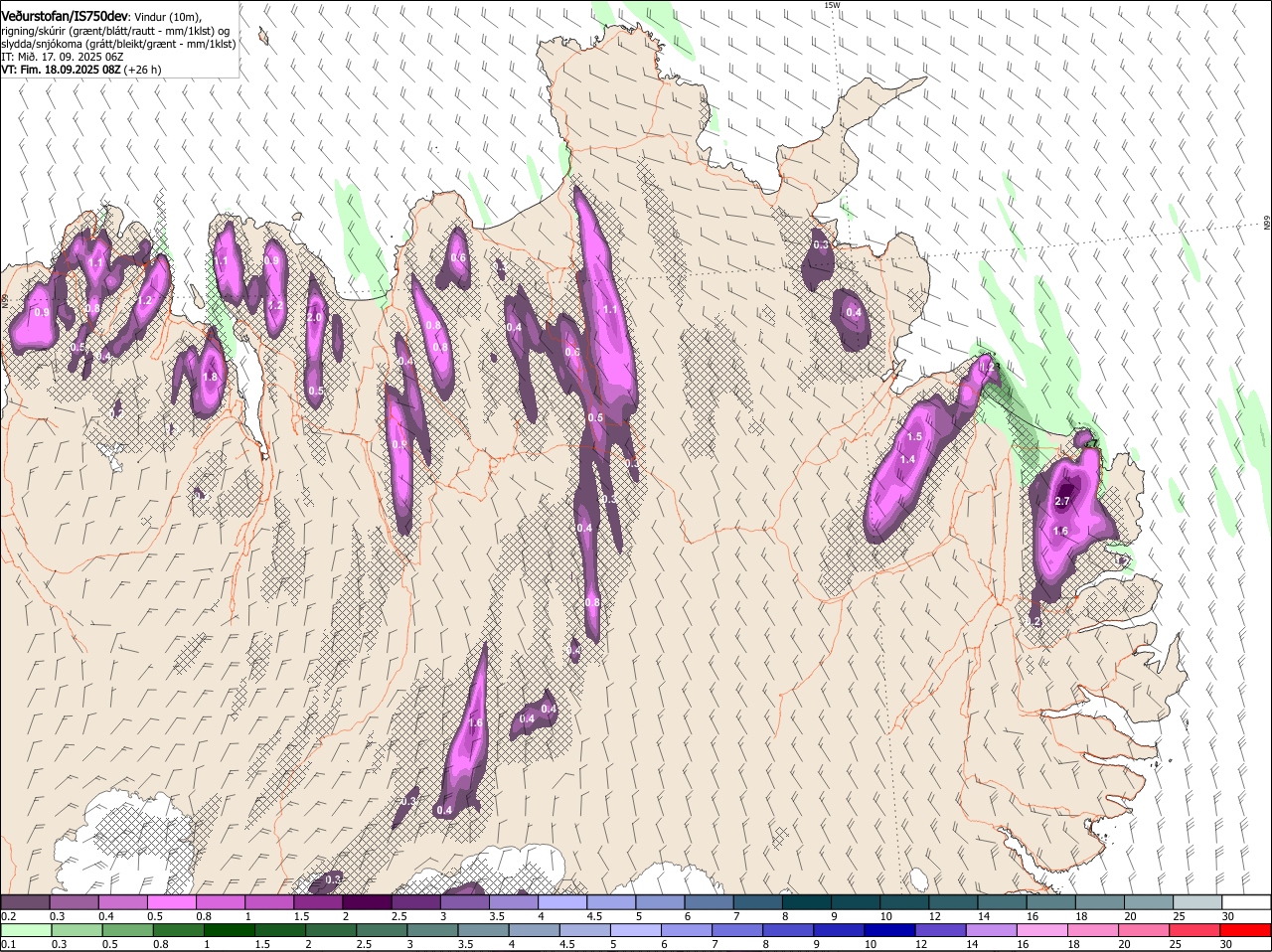This screenshot has height=952, width=1272.
Task: Select upper legend swatch between 0.8 and 1
Action: [x=220, y=901]
